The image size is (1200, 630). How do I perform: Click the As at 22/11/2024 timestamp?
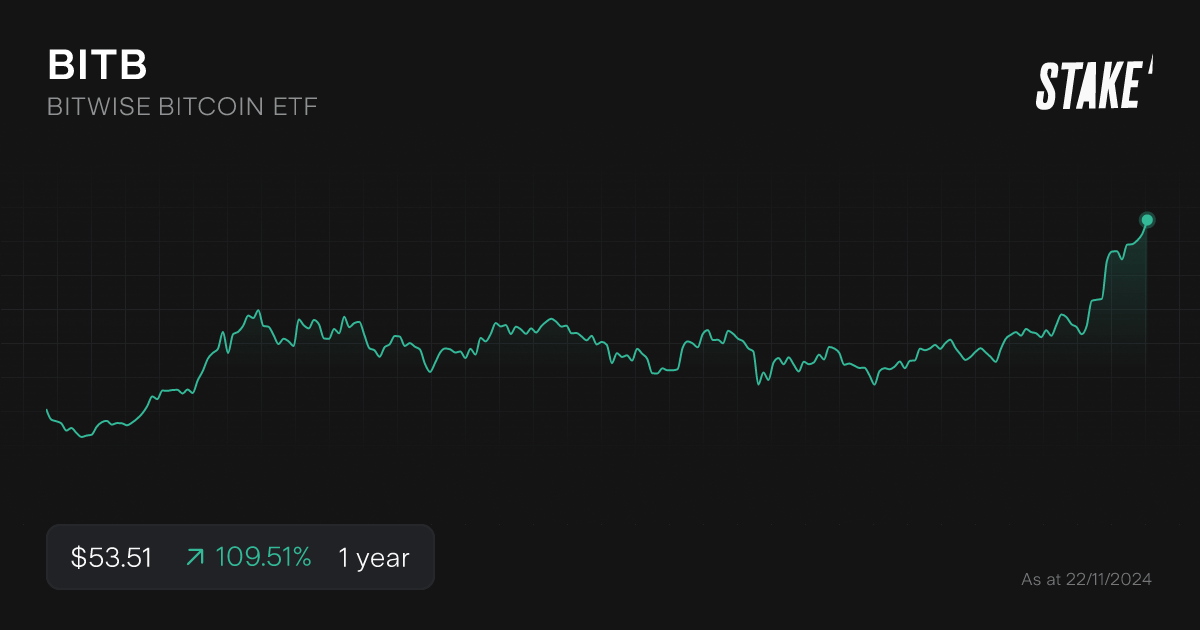click(x=1087, y=578)
